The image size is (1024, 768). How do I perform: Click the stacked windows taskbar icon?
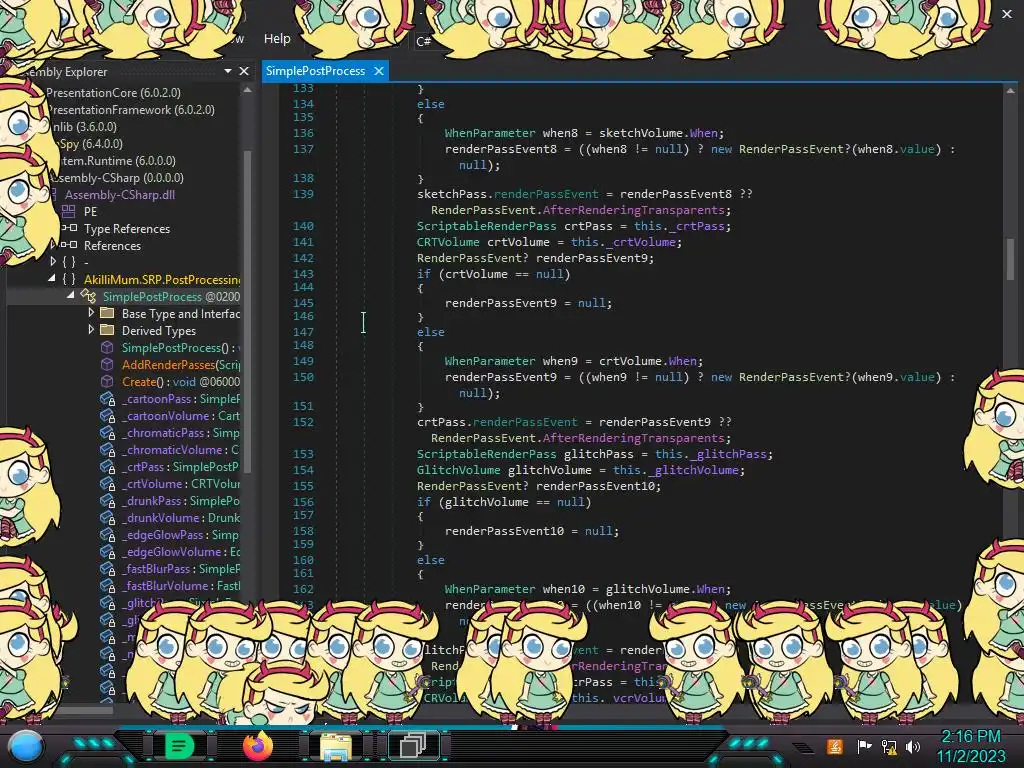413,746
